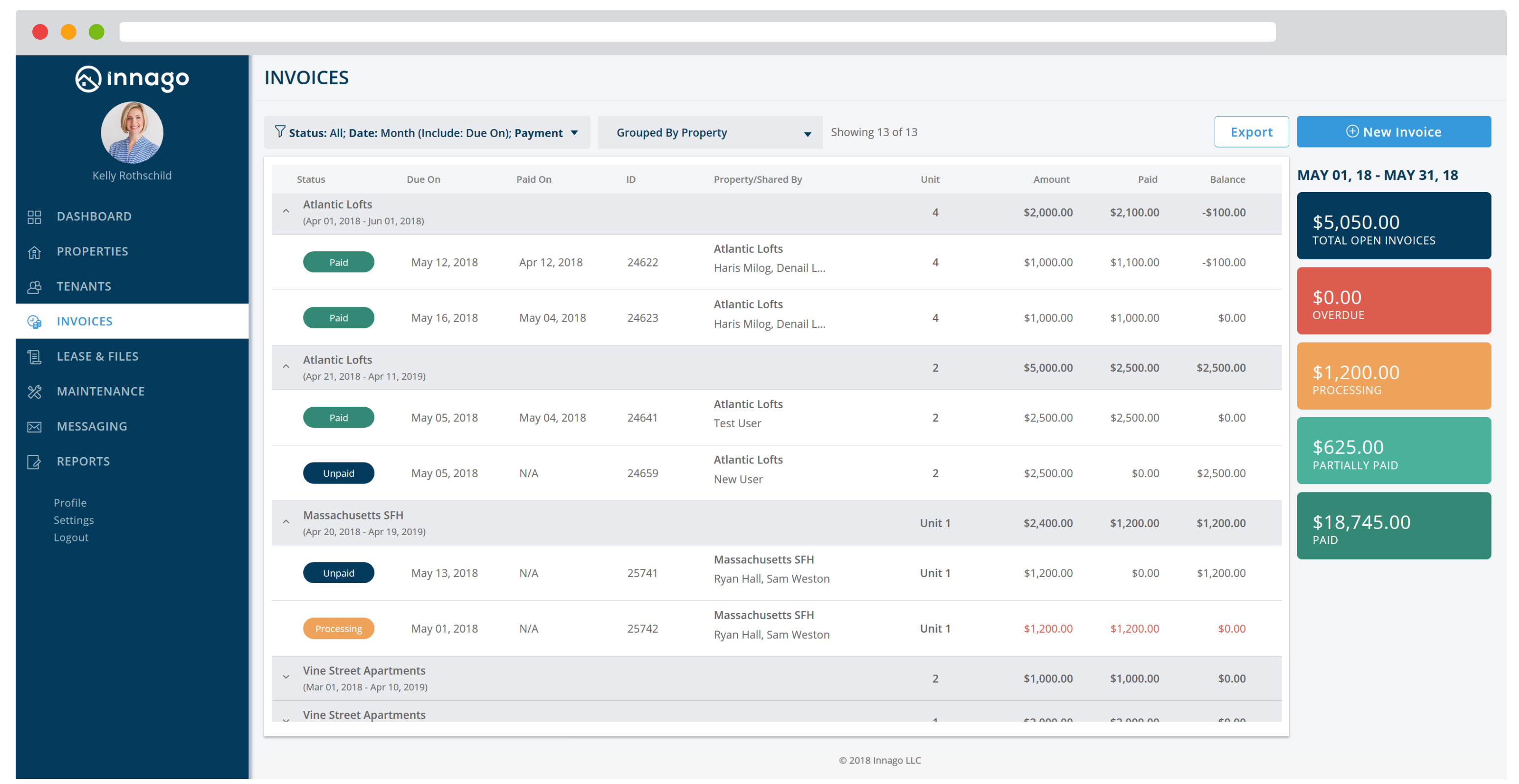Collapse the Massachusetts SFH group

286,522
